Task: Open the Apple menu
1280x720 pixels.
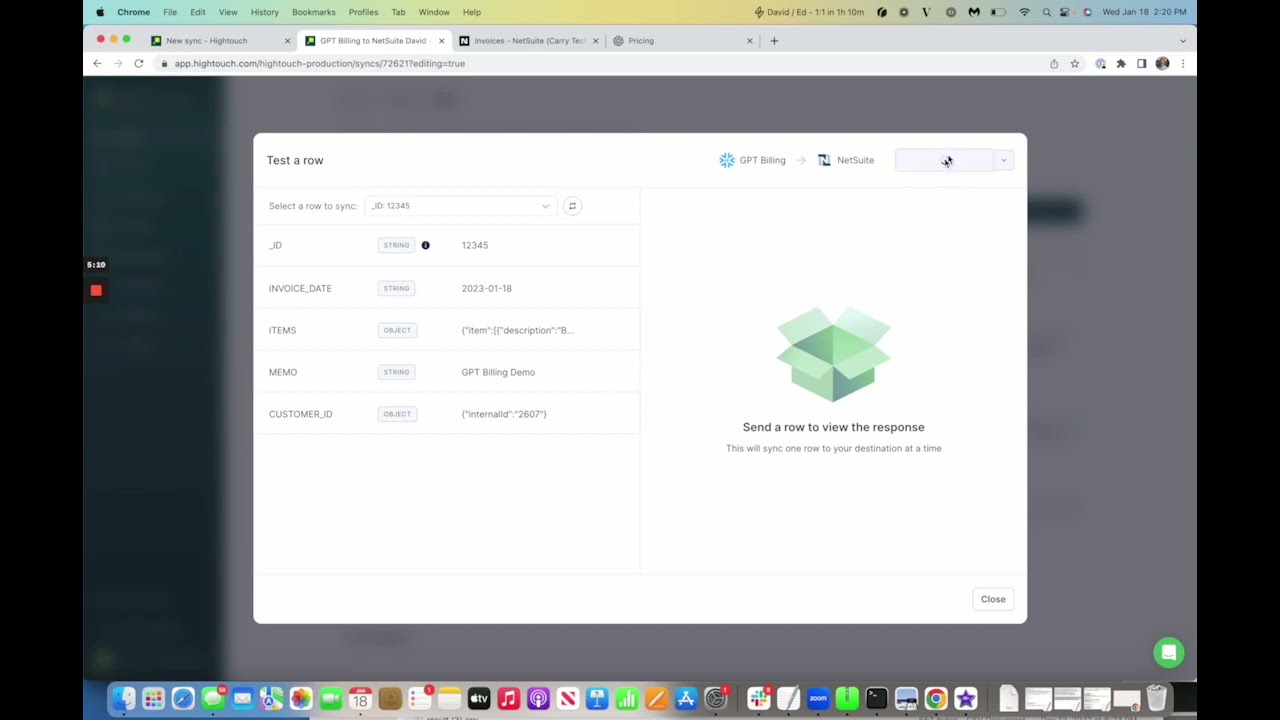Action: pos(100,12)
